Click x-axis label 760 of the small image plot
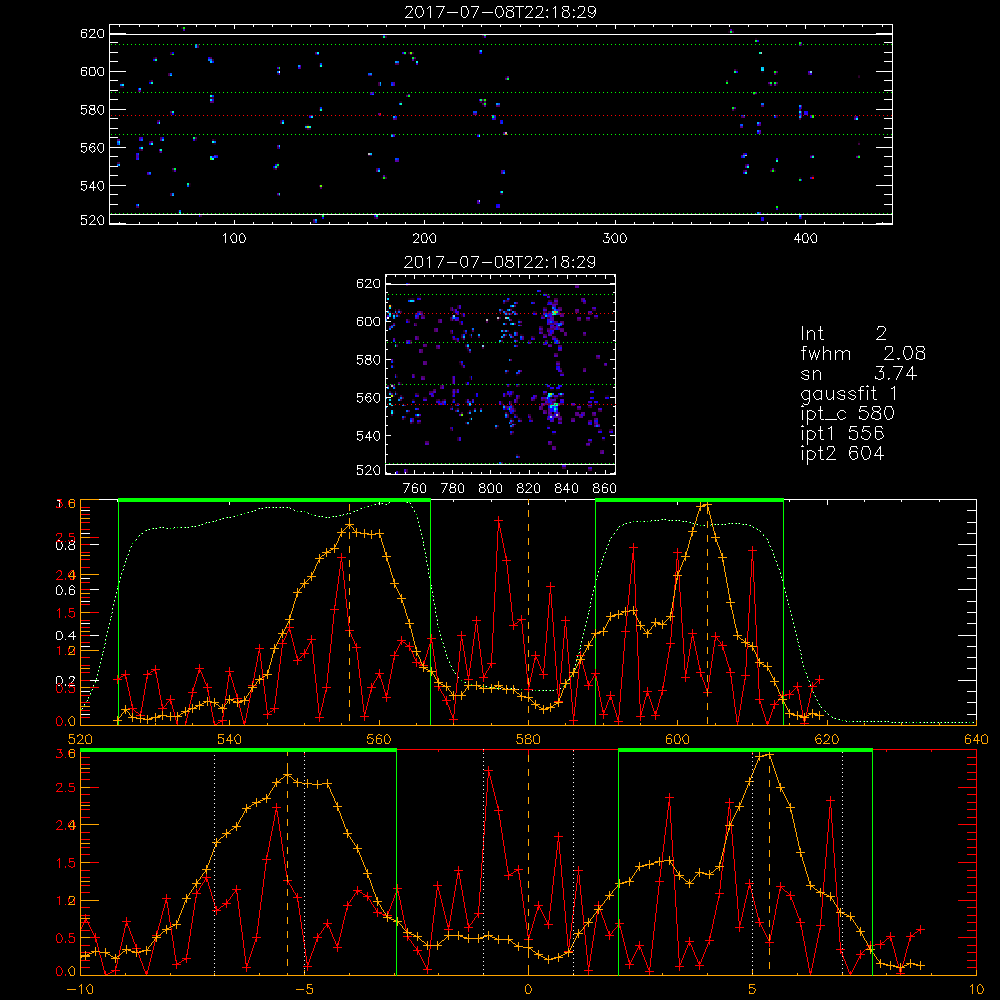Image resolution: width=1000 pixels, height=1000 pixels. click(415, 489)
